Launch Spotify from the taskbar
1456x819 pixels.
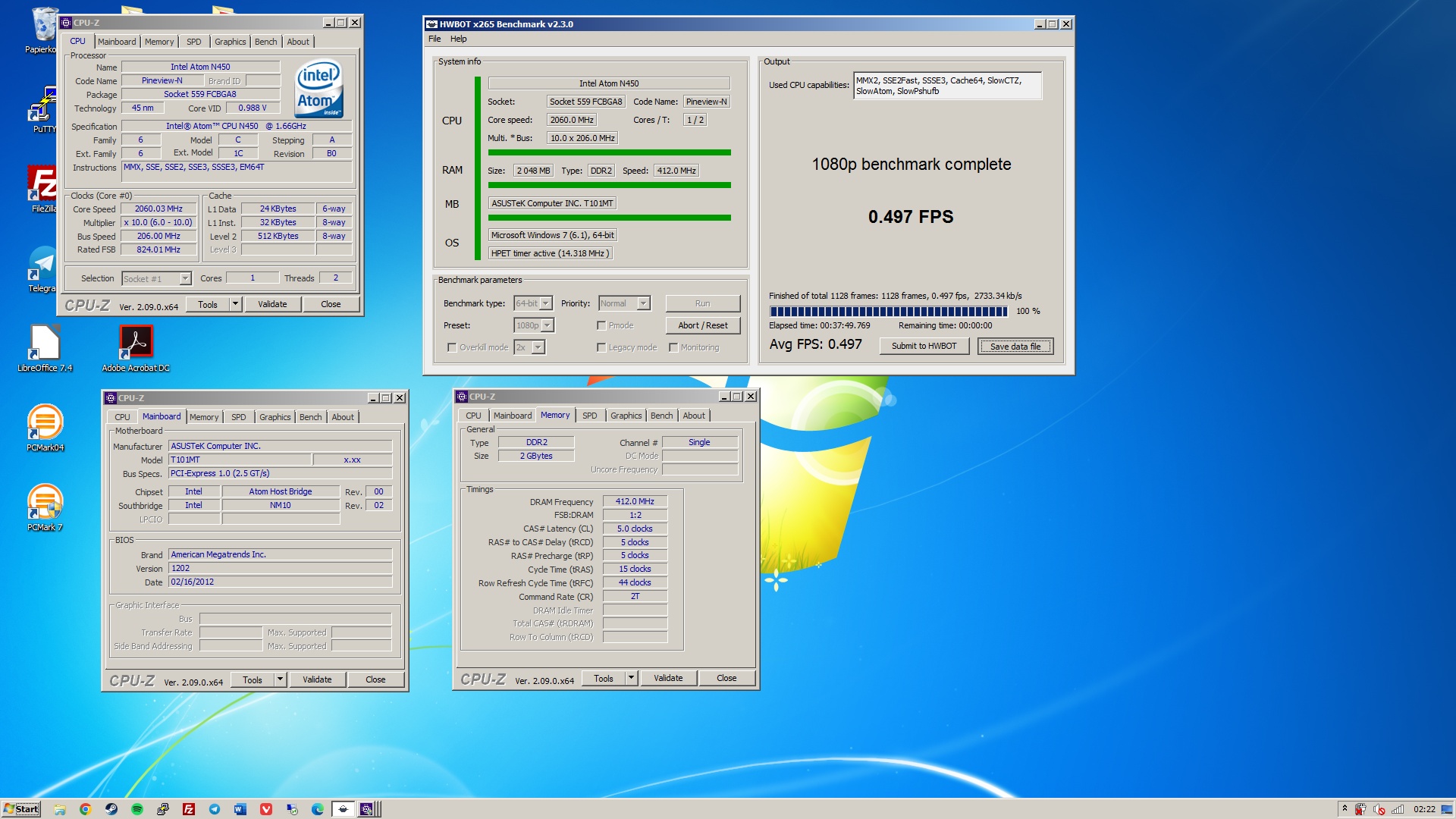click(x=136, y=809)
